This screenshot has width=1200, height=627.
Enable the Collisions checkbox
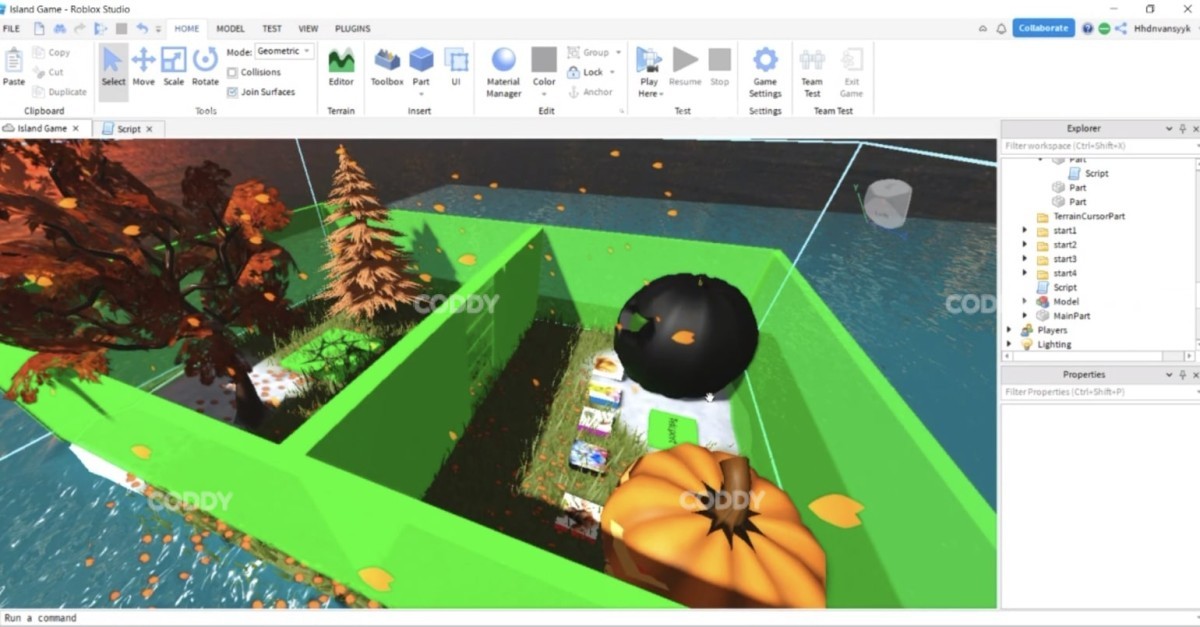[233, 72]
